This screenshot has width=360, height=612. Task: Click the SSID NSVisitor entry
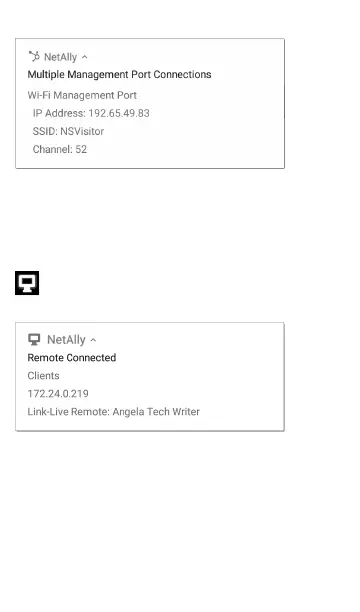68,131
